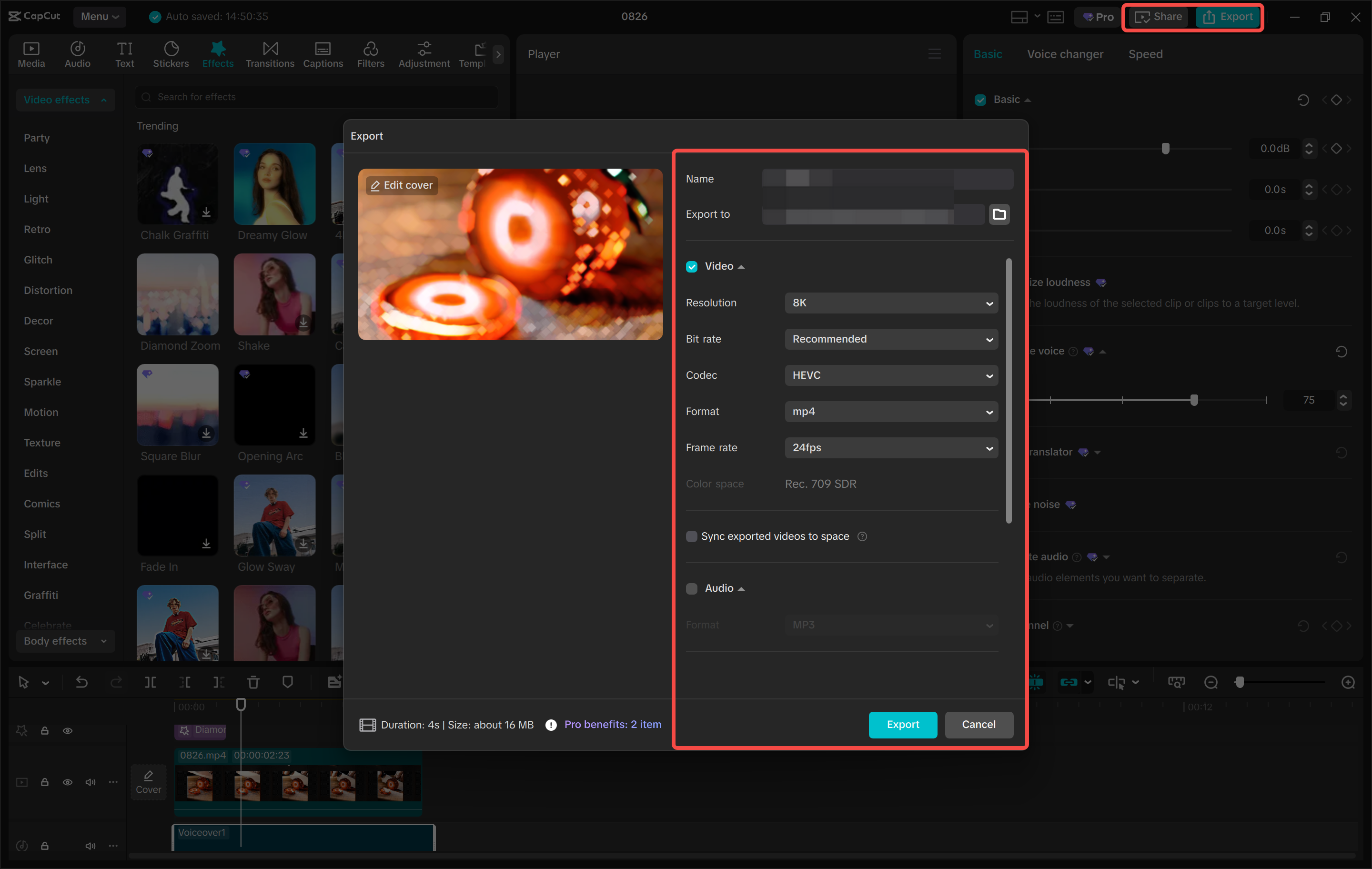Click the timeline zoom slider handle
Image resolution: width=1372 pixels, height=869 pixels.
(x=1239, y=682)
